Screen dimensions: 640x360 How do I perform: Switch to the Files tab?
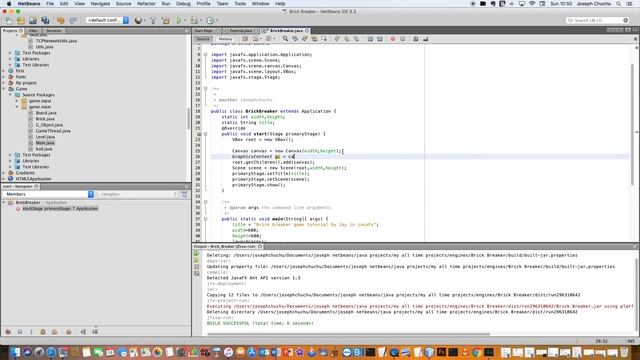[33, 31]
